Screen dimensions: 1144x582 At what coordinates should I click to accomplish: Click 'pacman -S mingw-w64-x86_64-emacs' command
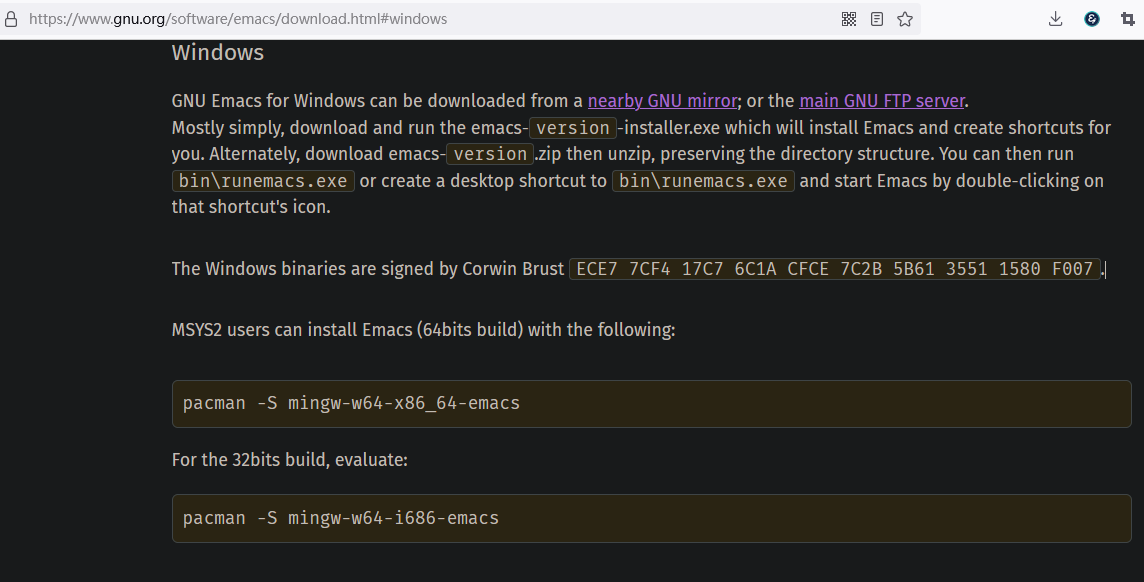click(351, 403)
